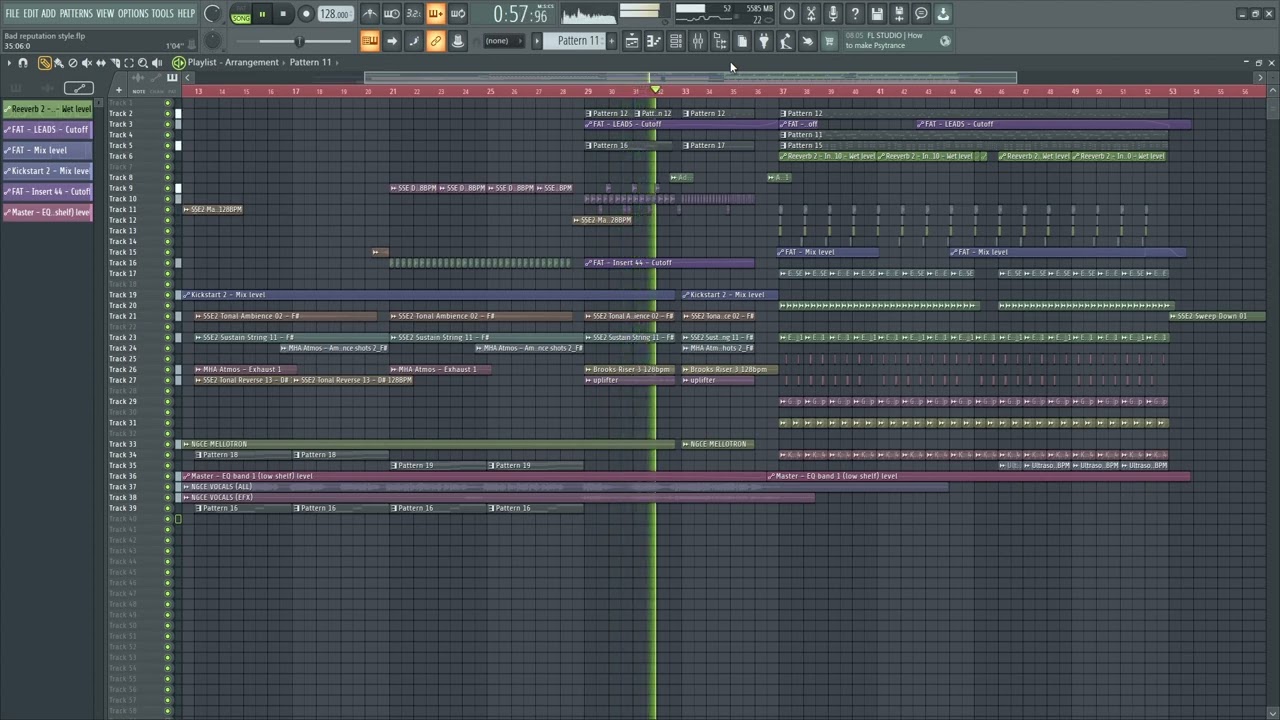The height and width of the screenshot is (720, 1280).
Task: Click the song position slider handle
Action: 298,41
